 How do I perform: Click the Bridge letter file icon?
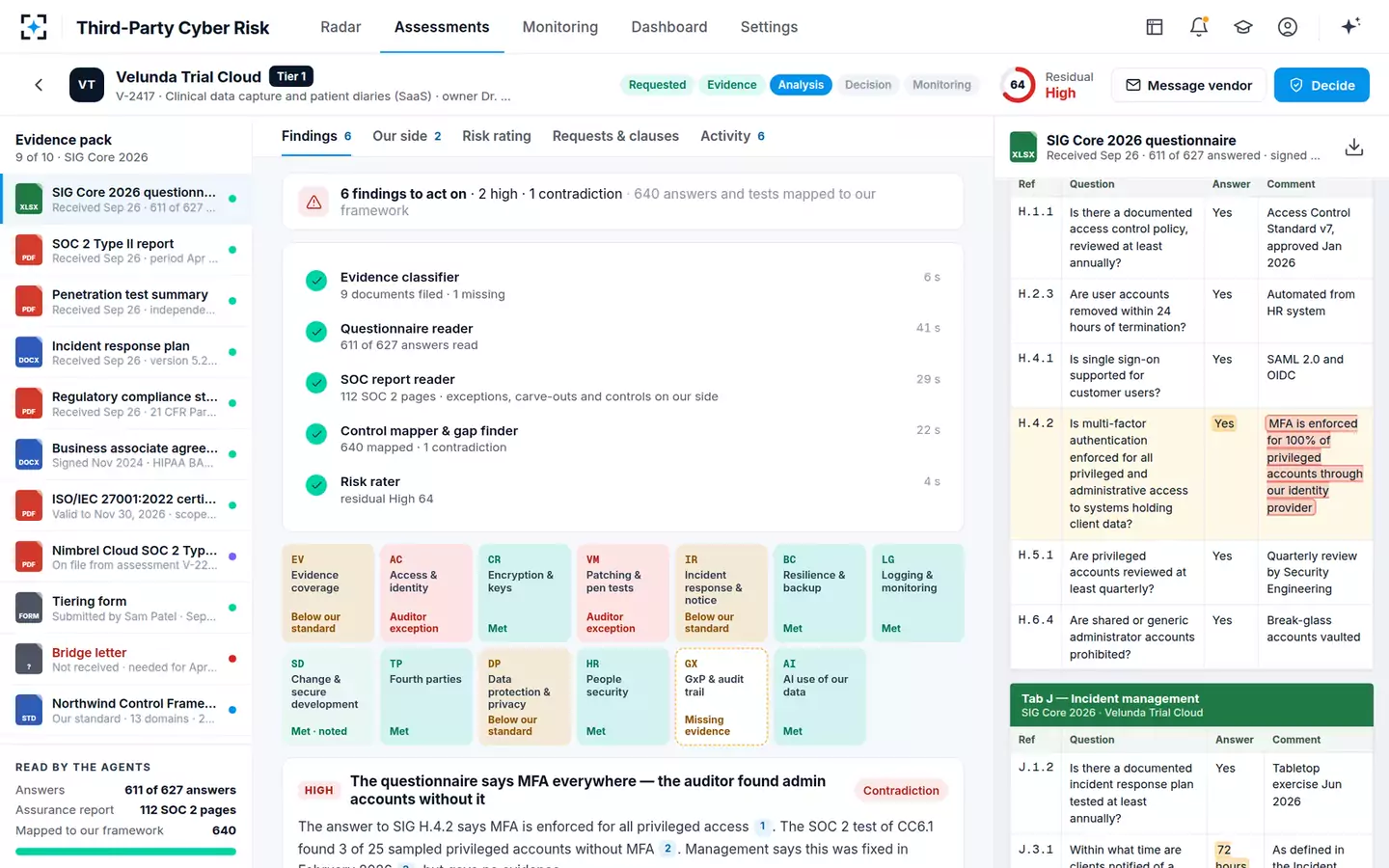click(29, 659)
